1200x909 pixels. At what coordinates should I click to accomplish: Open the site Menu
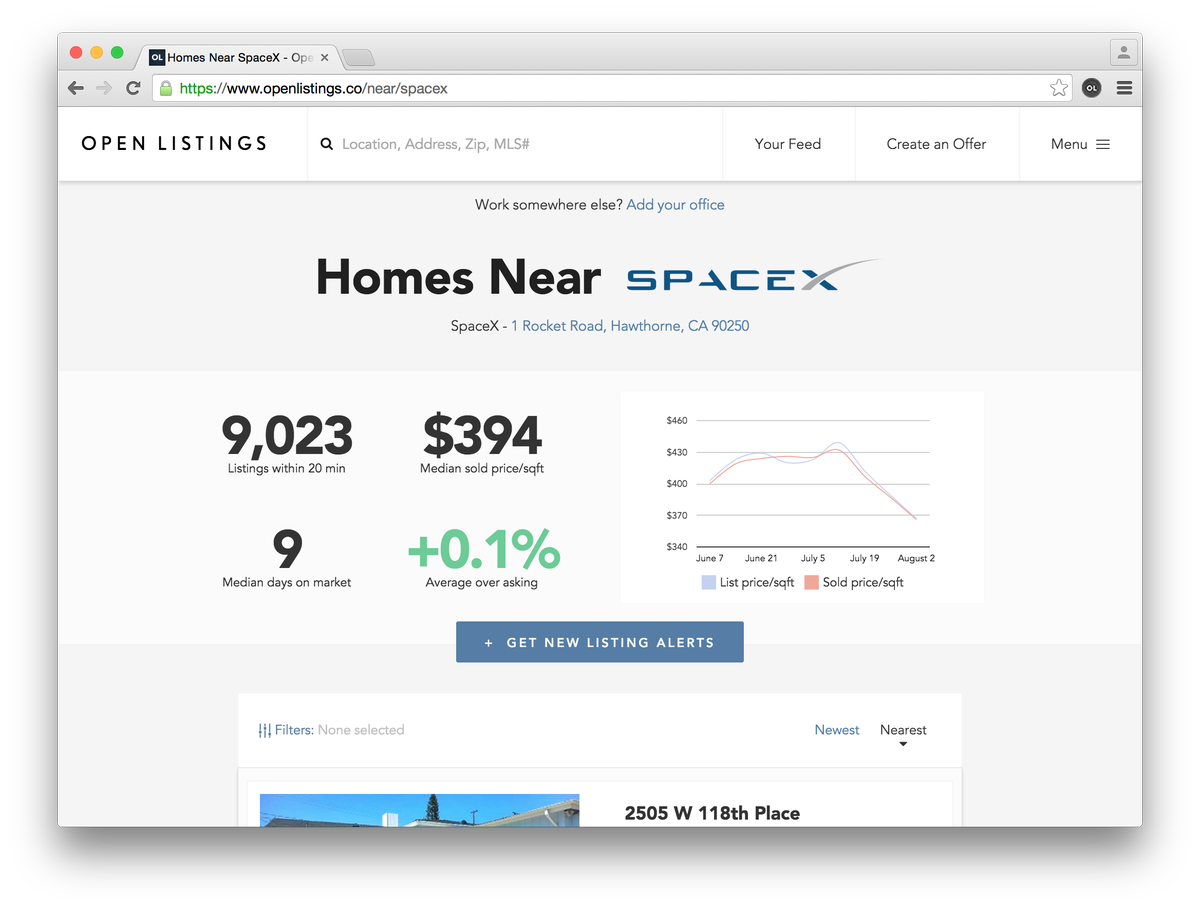coord(1080,144)
